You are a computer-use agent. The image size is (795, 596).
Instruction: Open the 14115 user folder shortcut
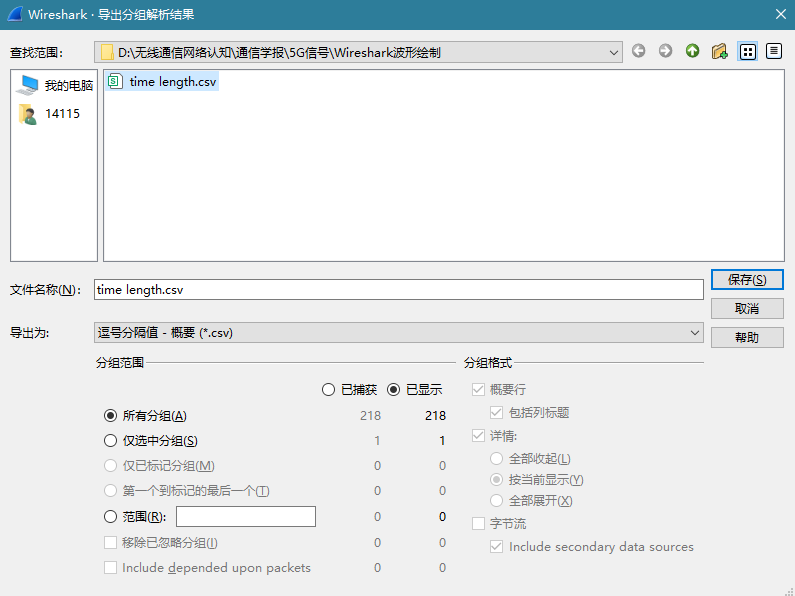49,114
